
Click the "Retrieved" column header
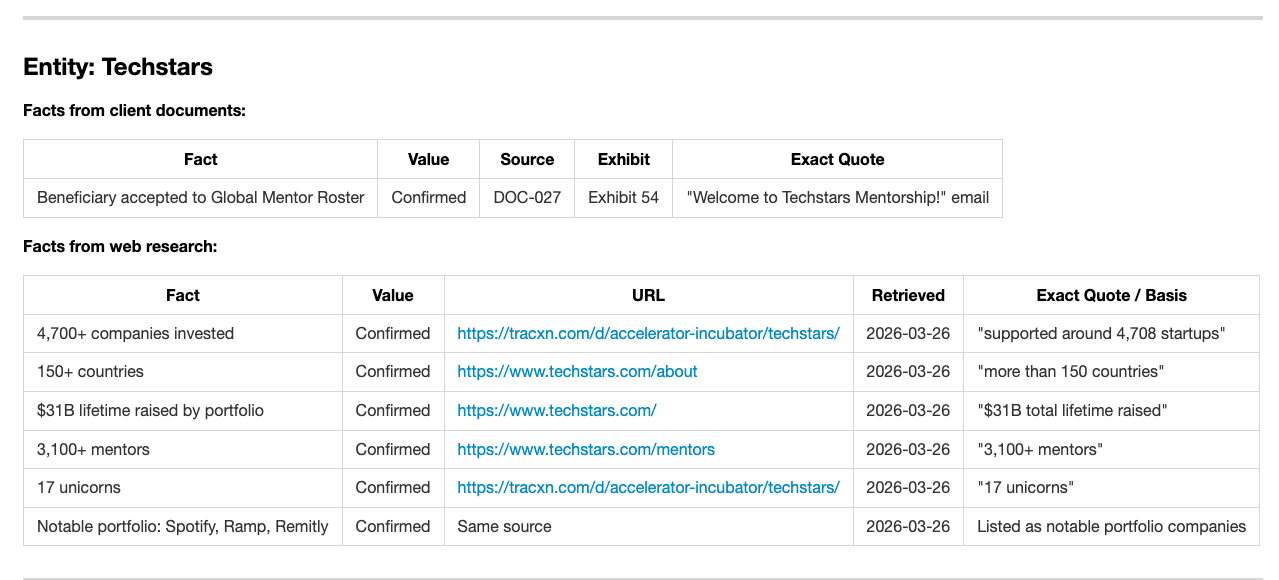click(908, 295)
